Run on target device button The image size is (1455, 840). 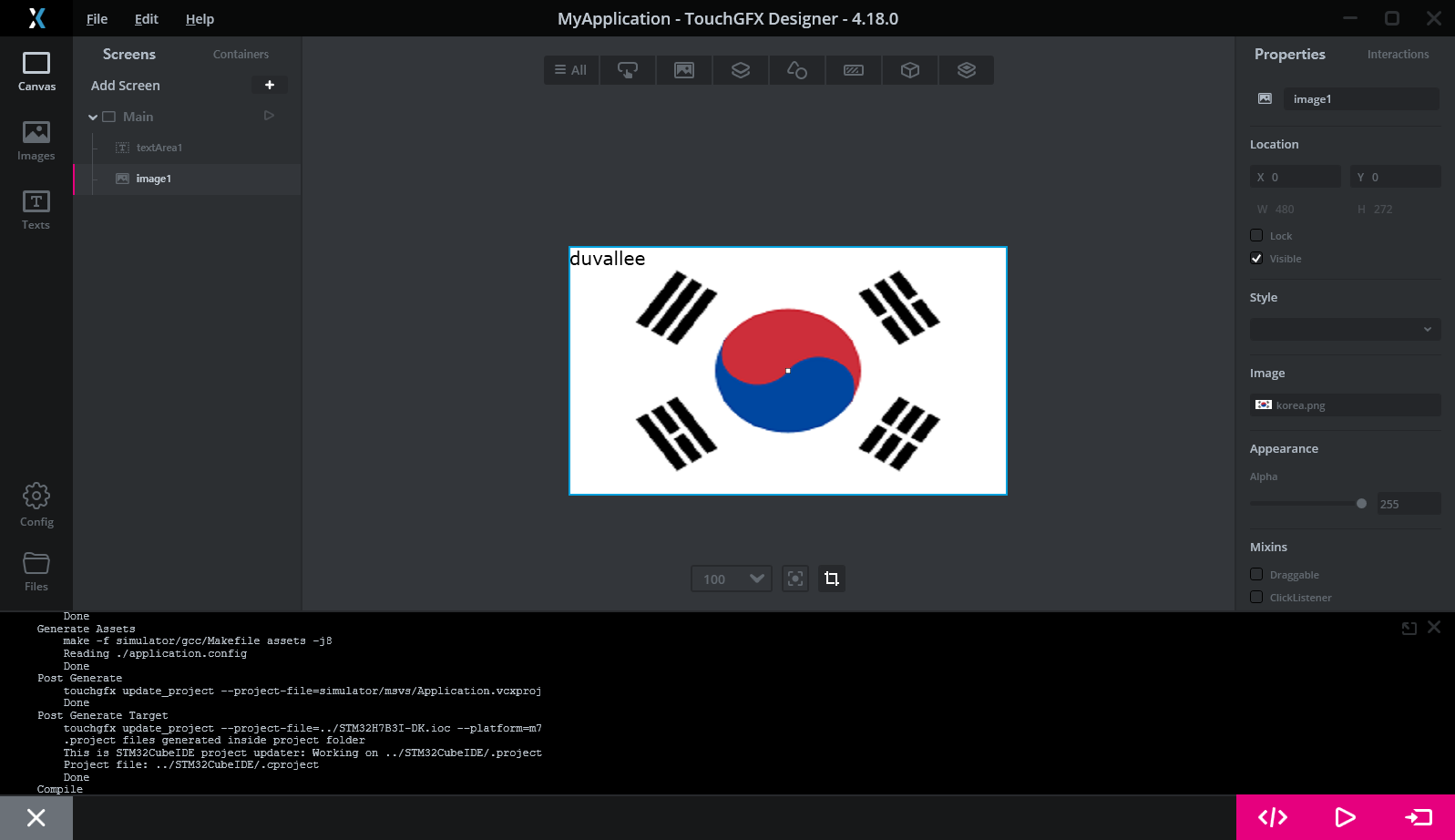coord(1419,817)
